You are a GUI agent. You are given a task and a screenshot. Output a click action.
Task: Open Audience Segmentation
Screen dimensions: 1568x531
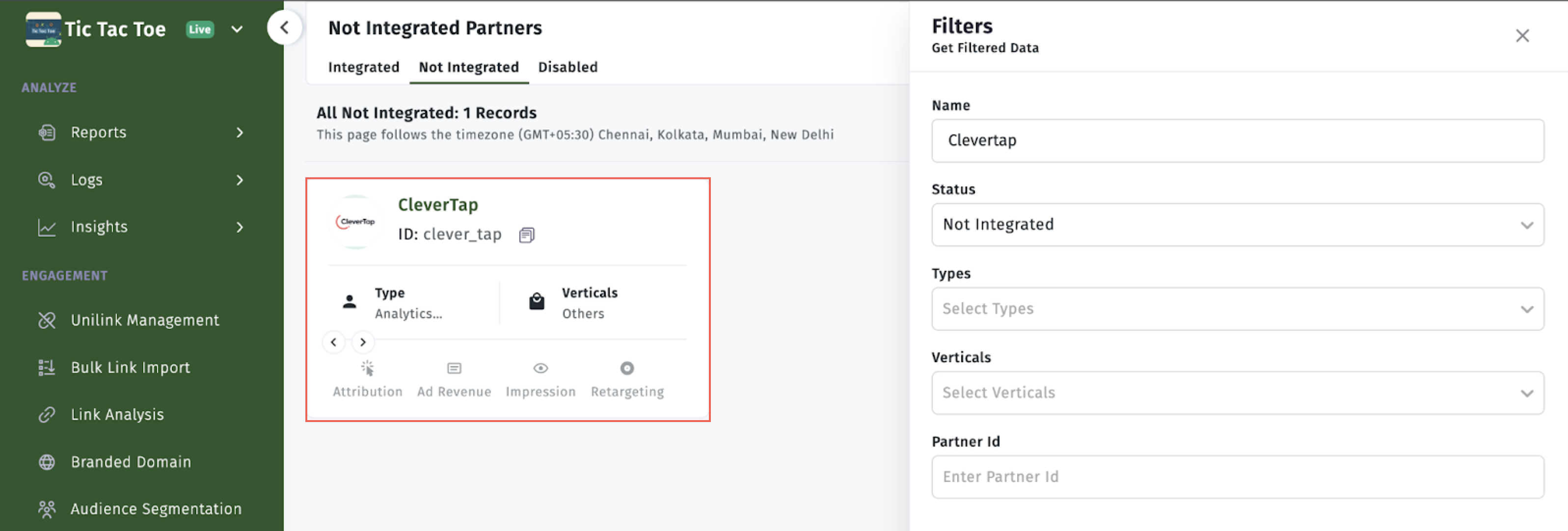[157, 509]
